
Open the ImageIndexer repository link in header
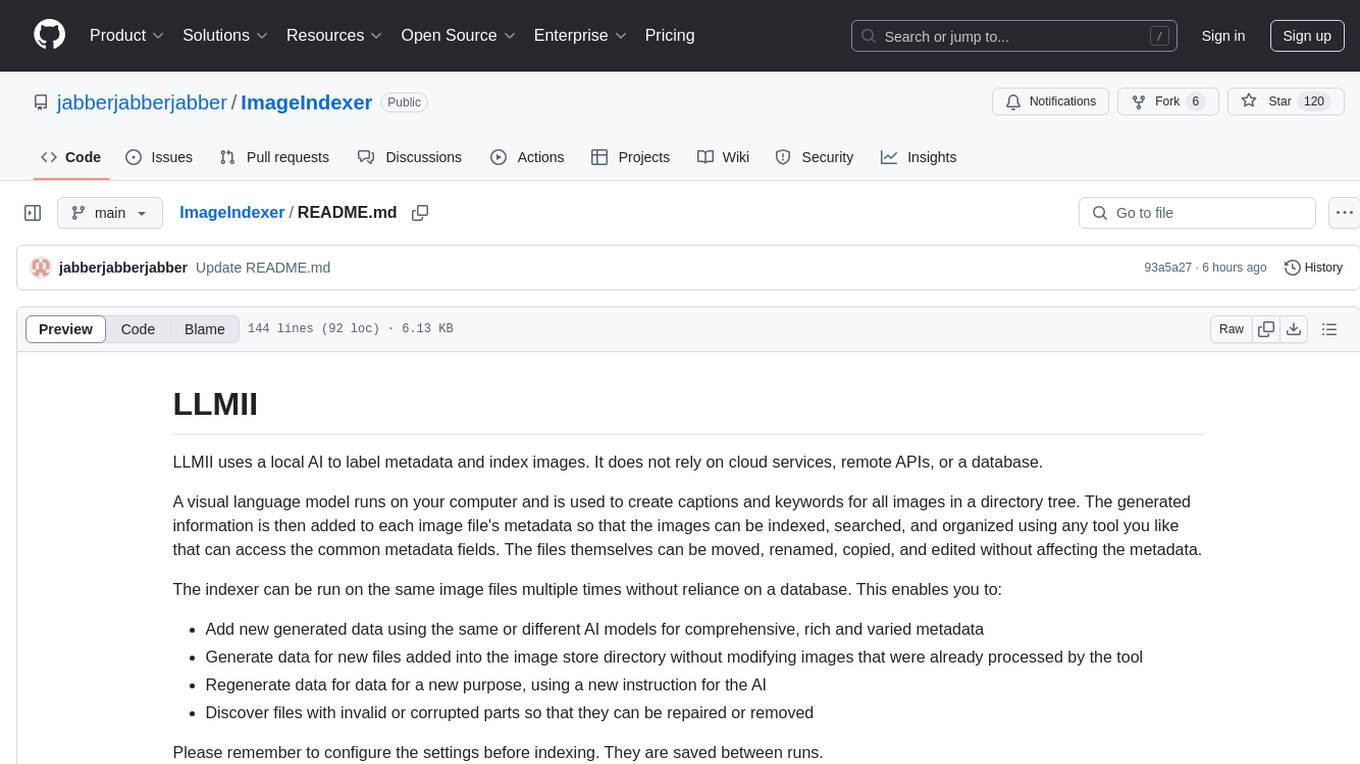[x=307, y=102]
